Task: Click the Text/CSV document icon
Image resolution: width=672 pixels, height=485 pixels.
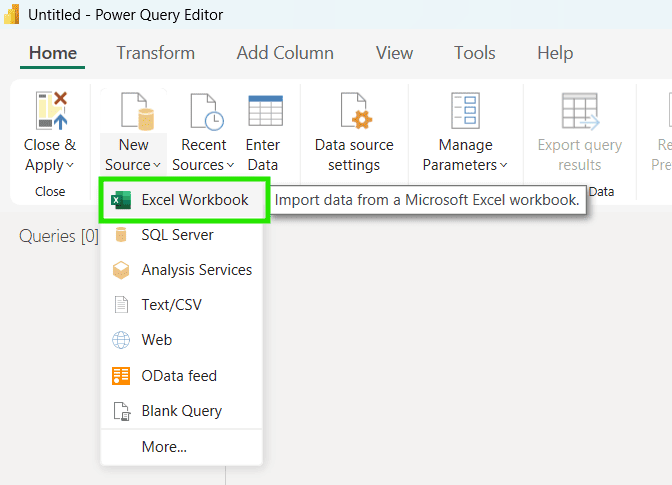Action: coord(121,305)
